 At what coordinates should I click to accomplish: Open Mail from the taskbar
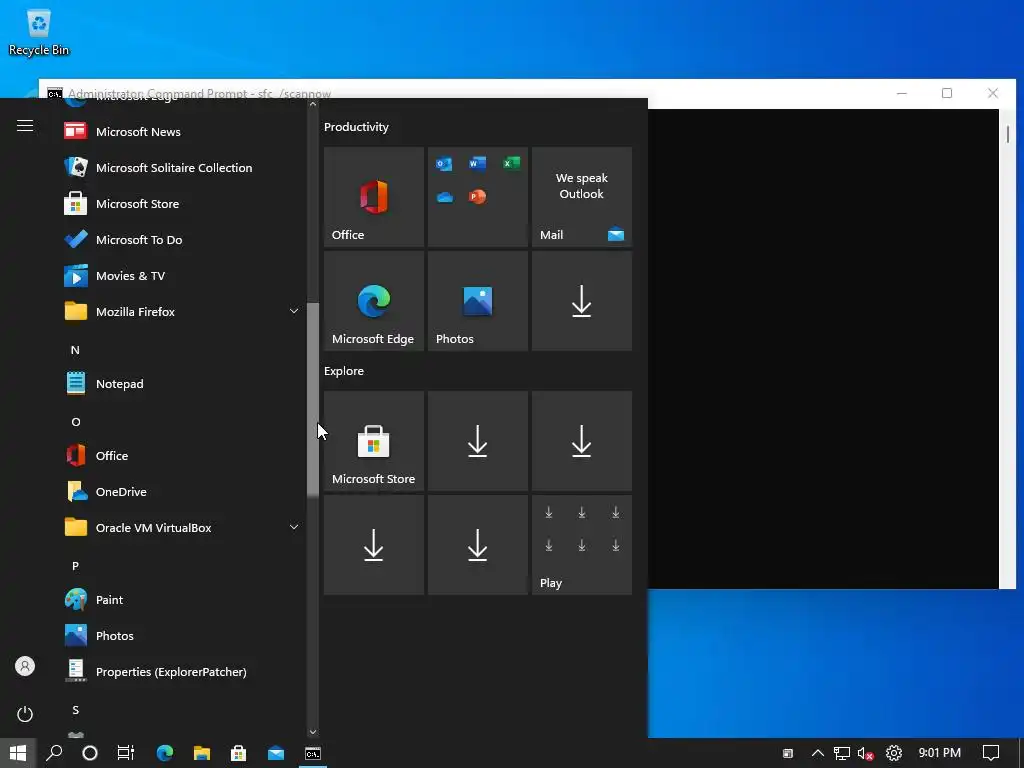[x=276, y=753]
